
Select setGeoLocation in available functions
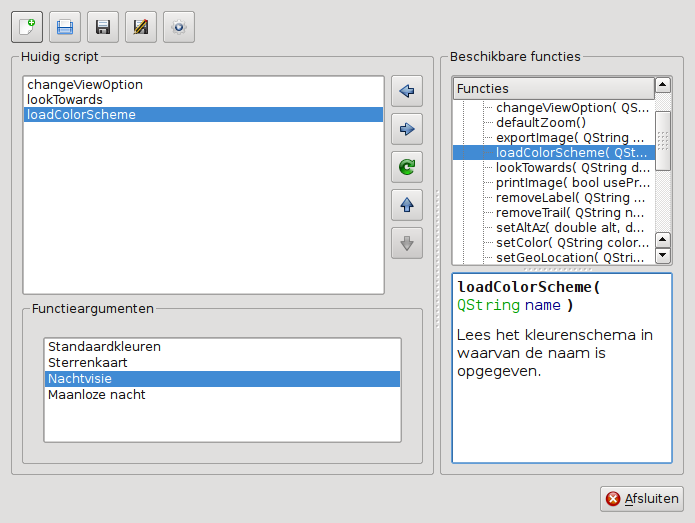click(570, 257)
